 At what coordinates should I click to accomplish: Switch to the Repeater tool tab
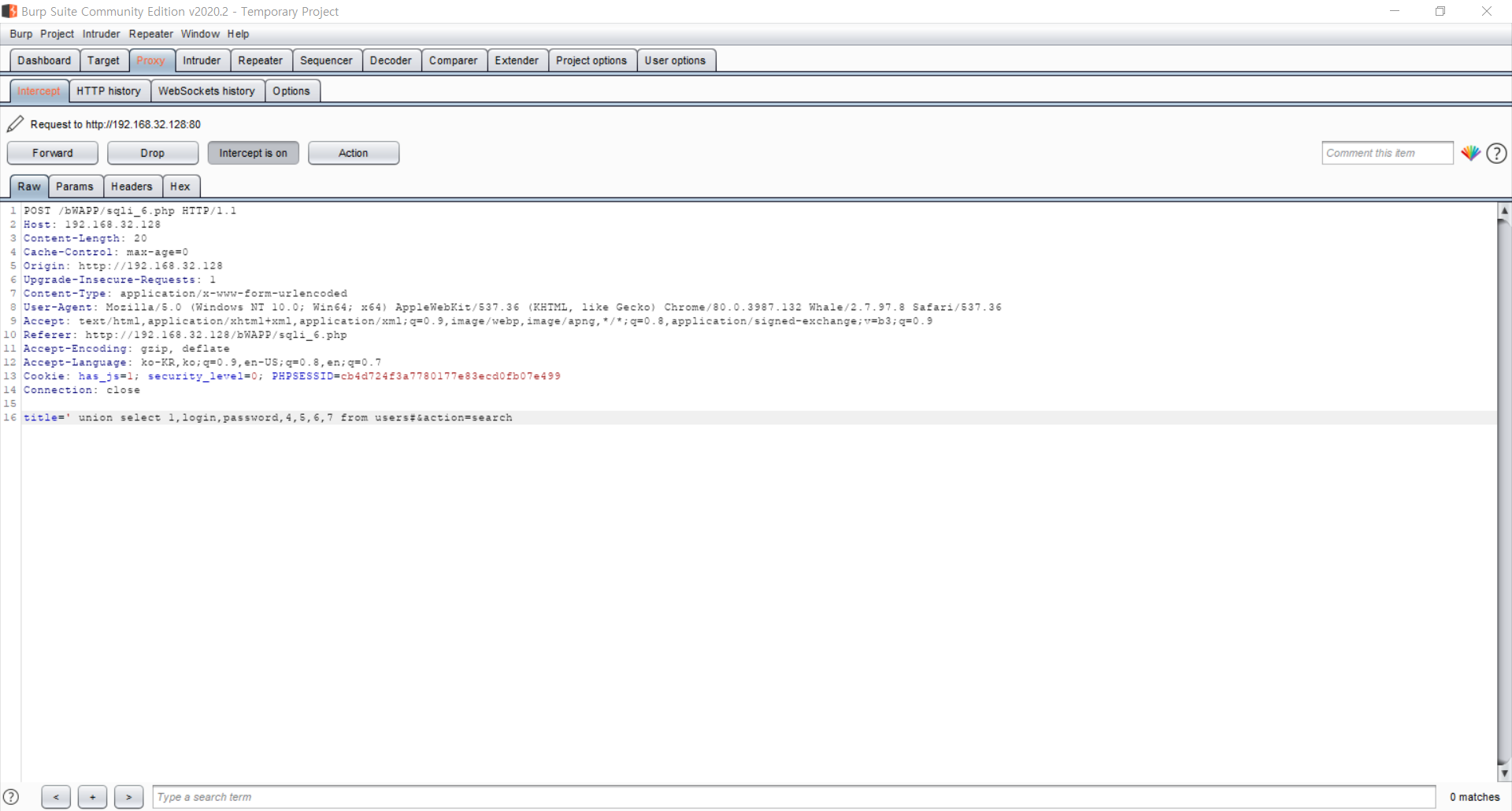(261, 61)
